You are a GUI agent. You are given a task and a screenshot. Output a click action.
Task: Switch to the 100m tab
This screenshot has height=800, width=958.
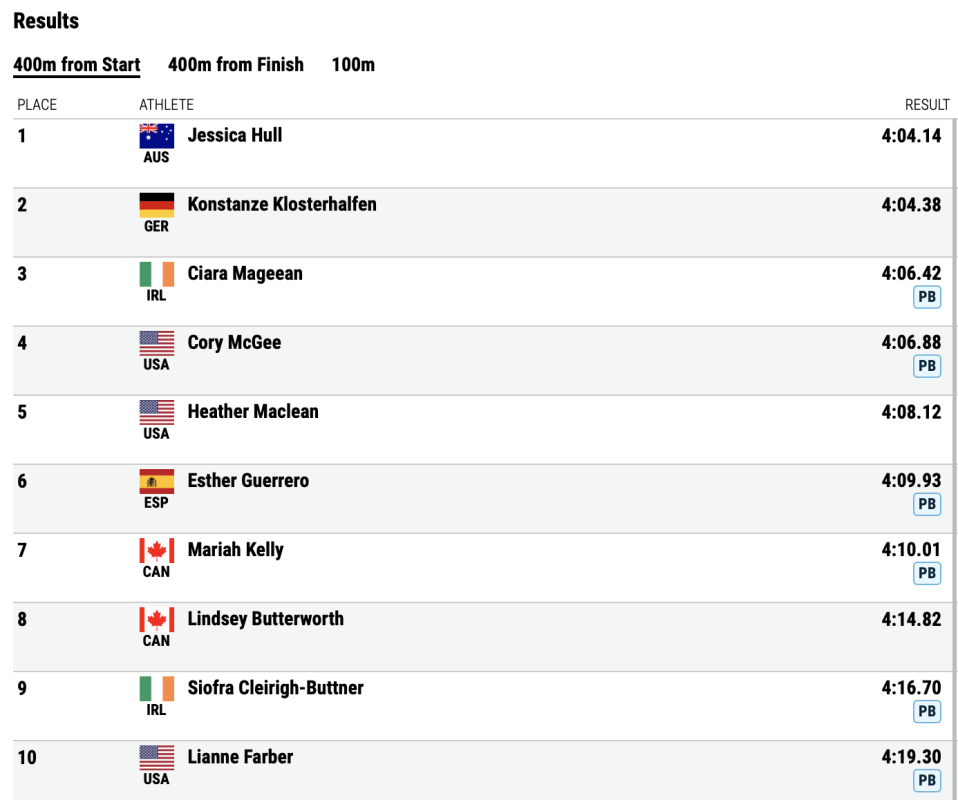pos(353,64)
